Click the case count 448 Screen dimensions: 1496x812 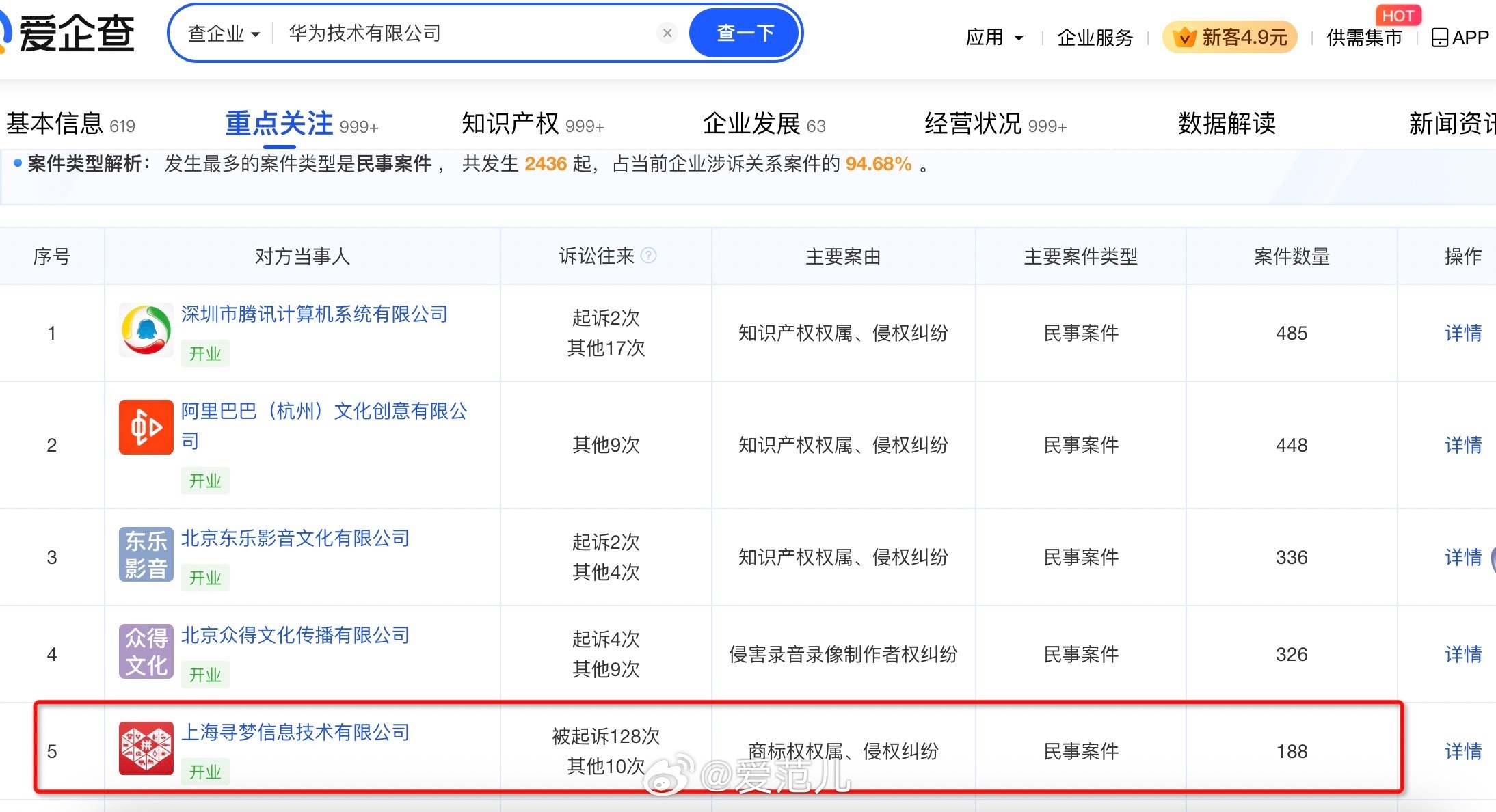click(1292, 445)
